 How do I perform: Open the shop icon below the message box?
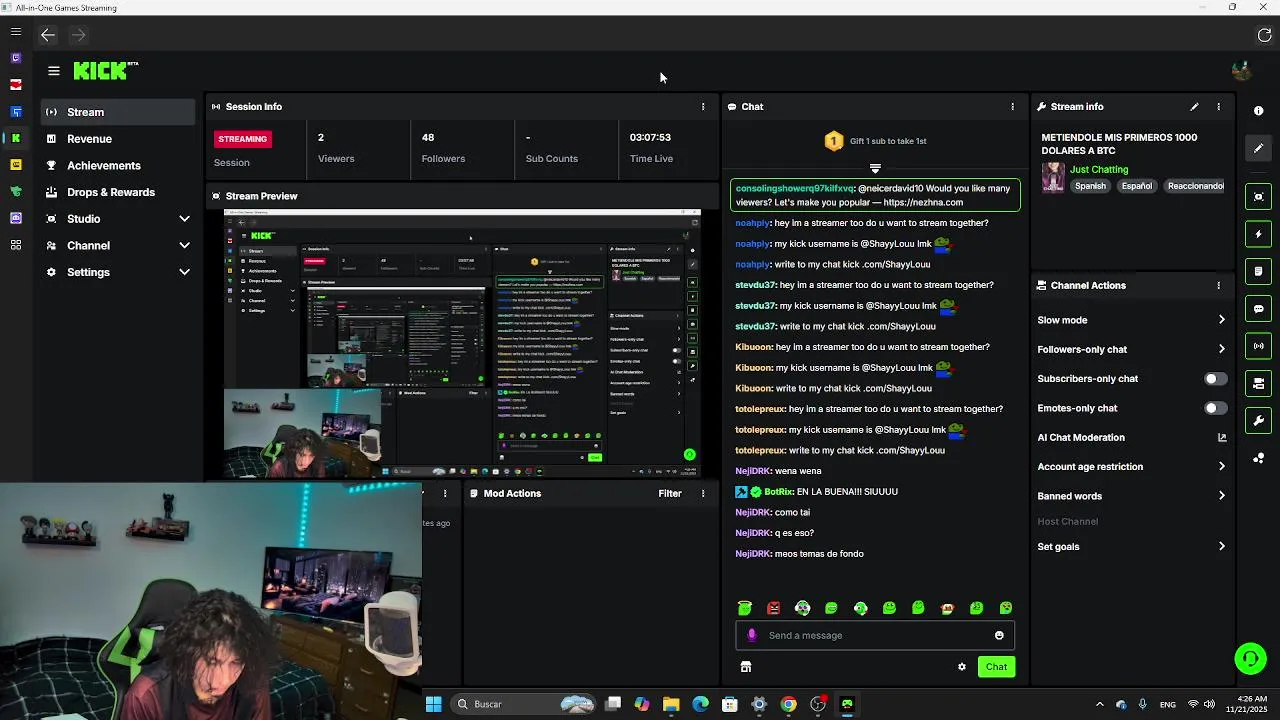[746, 667]
